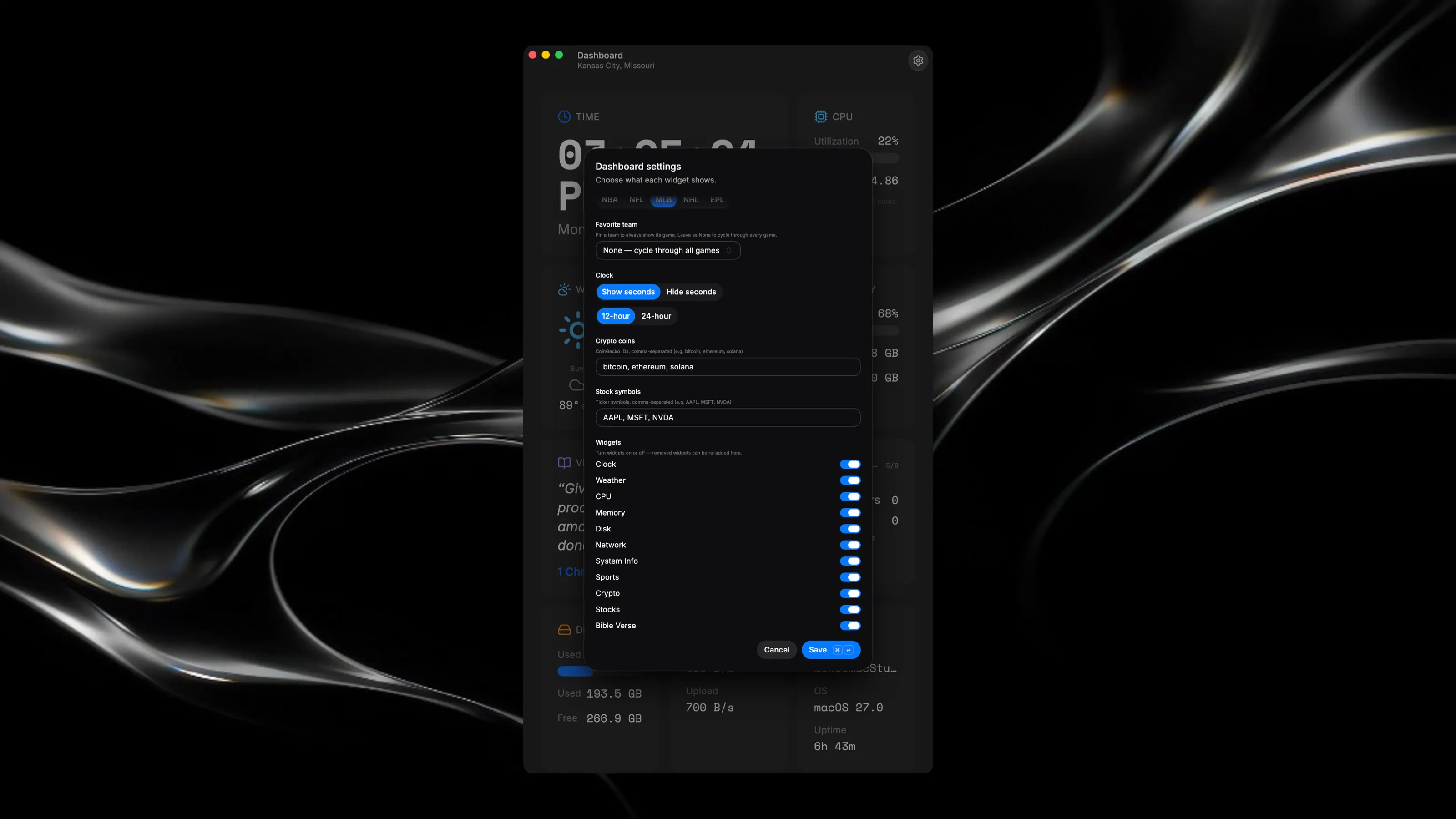1456x819 pixels.
Task: Click the weather widget cloud-sun icon
Action: click(x=564, y=289)
